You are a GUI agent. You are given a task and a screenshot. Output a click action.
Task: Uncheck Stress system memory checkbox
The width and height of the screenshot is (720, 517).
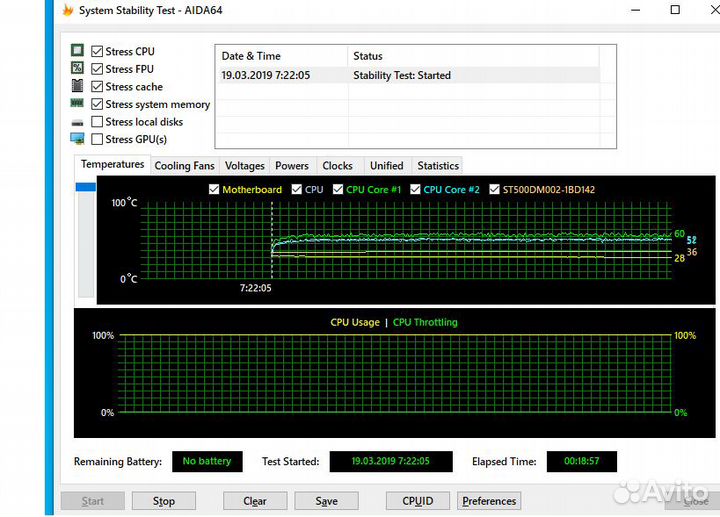(x=97, y=104)
